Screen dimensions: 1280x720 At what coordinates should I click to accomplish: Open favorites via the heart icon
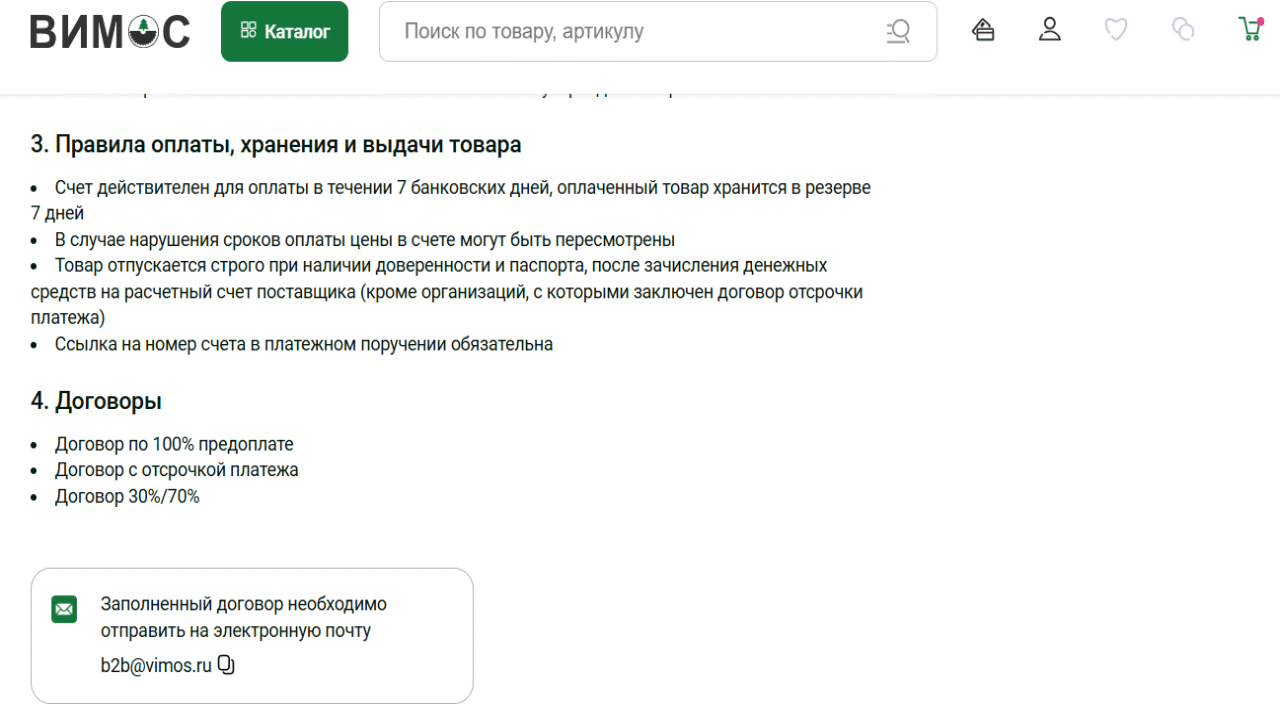(1115, 30)
